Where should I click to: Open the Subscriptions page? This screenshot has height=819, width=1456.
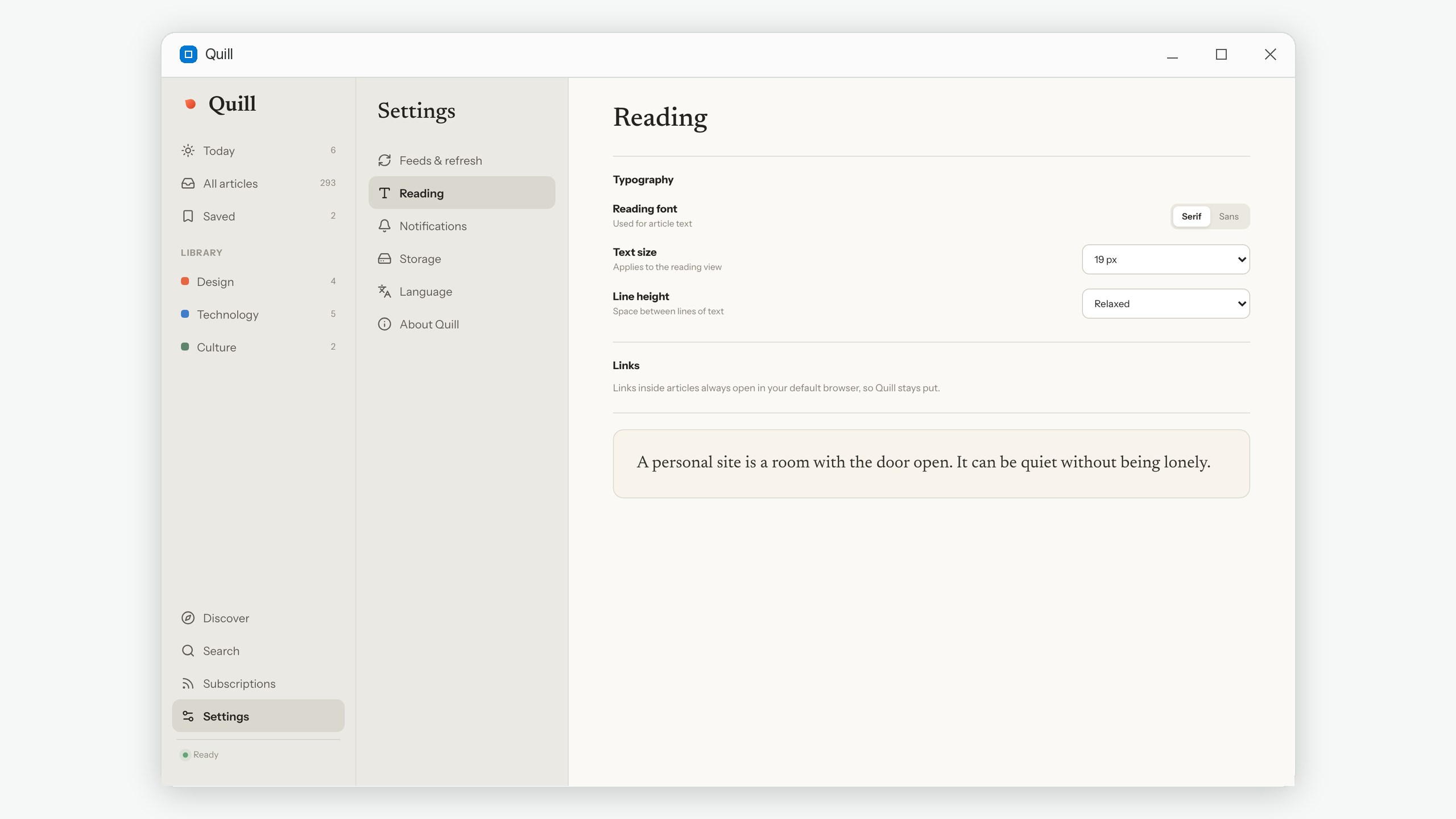pyautogui.click(x=258, y=683)
